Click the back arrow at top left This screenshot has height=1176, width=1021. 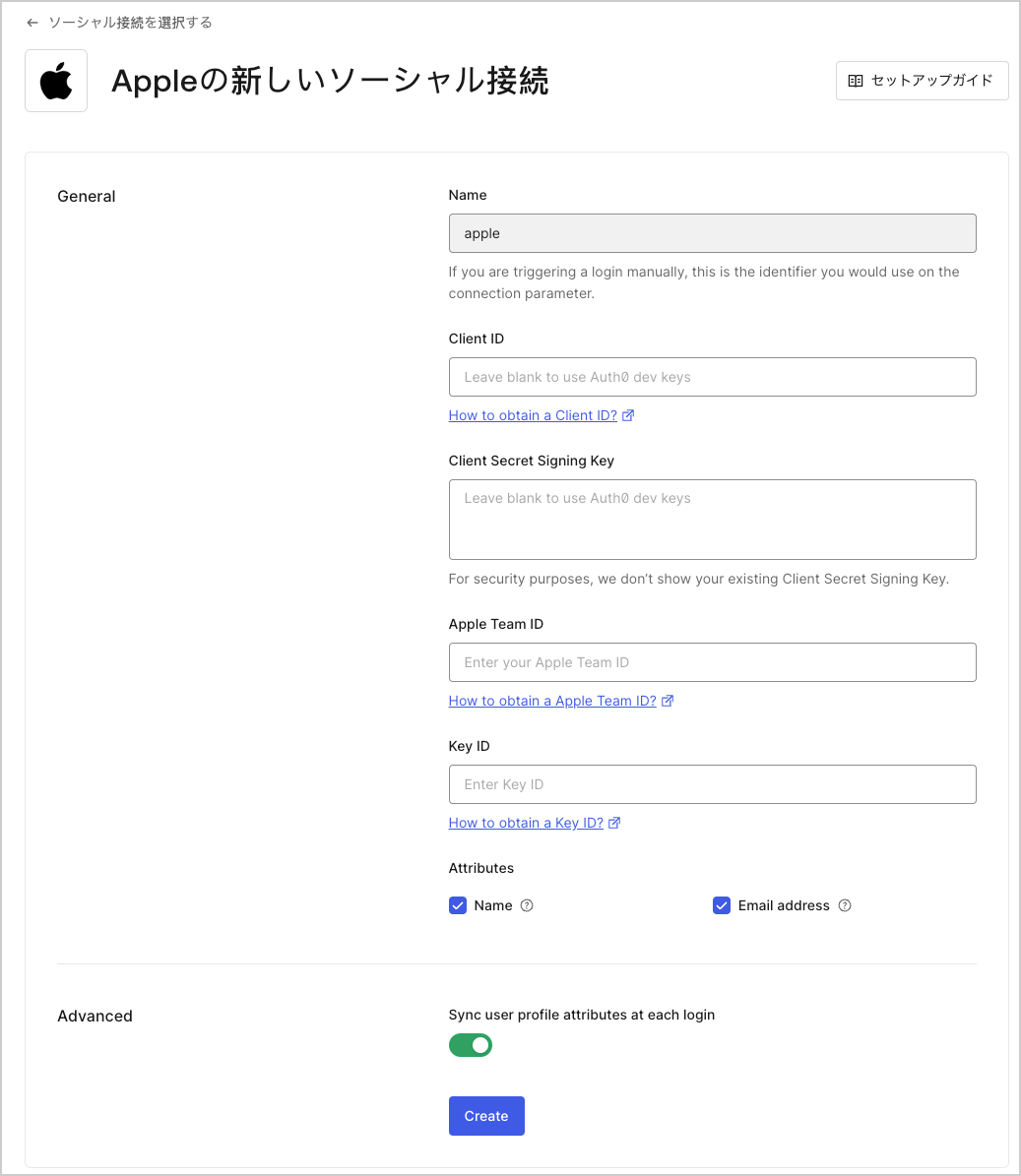tap(32, 22)
